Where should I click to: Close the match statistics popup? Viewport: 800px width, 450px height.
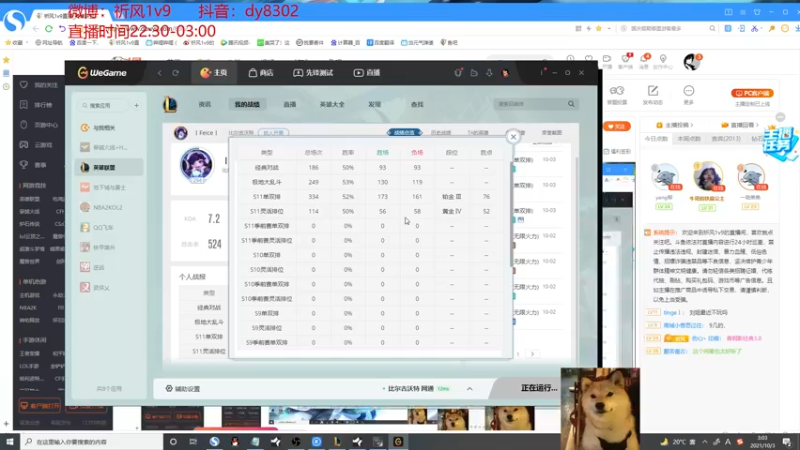[513, 136]
